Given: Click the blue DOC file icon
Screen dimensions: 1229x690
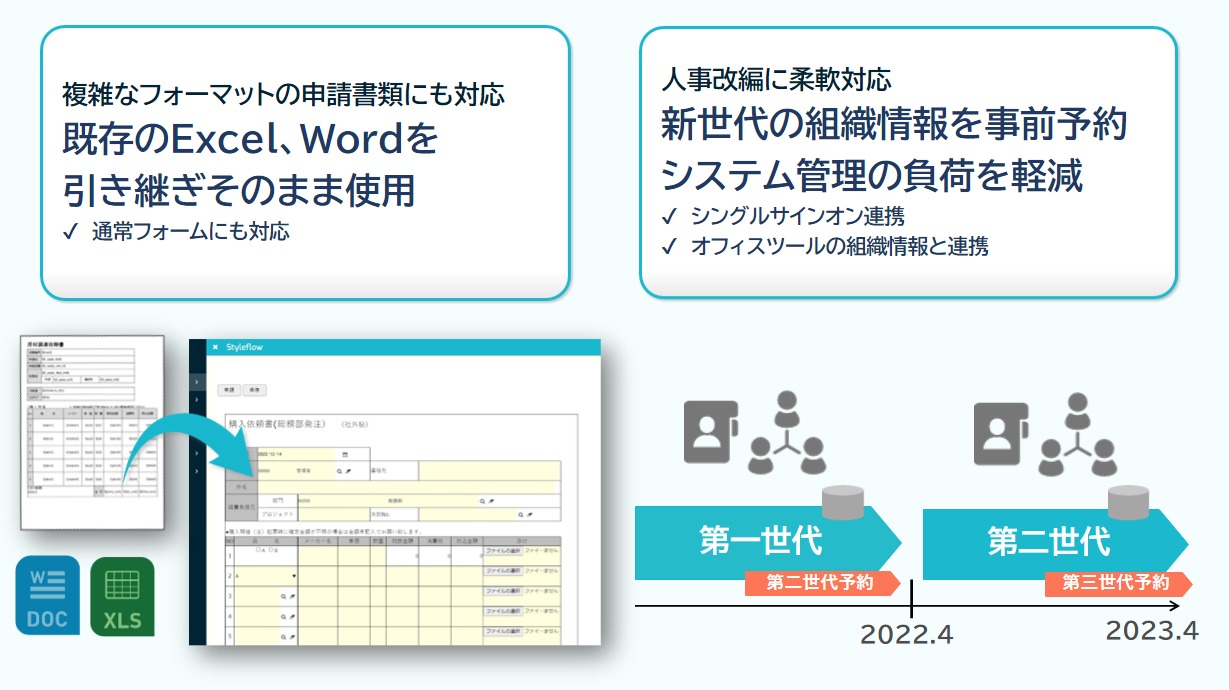Looking at the screenshot, I should click(47, 595).
